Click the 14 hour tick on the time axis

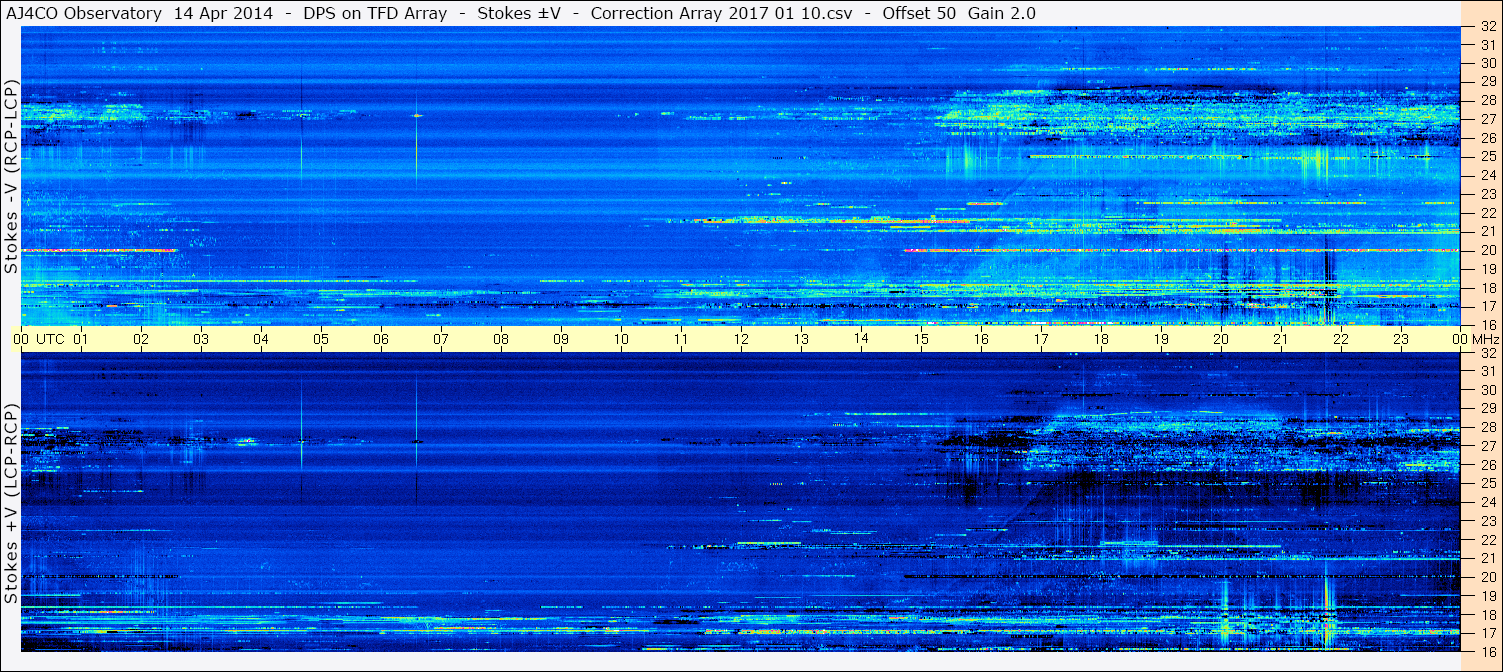click(861, 339)
